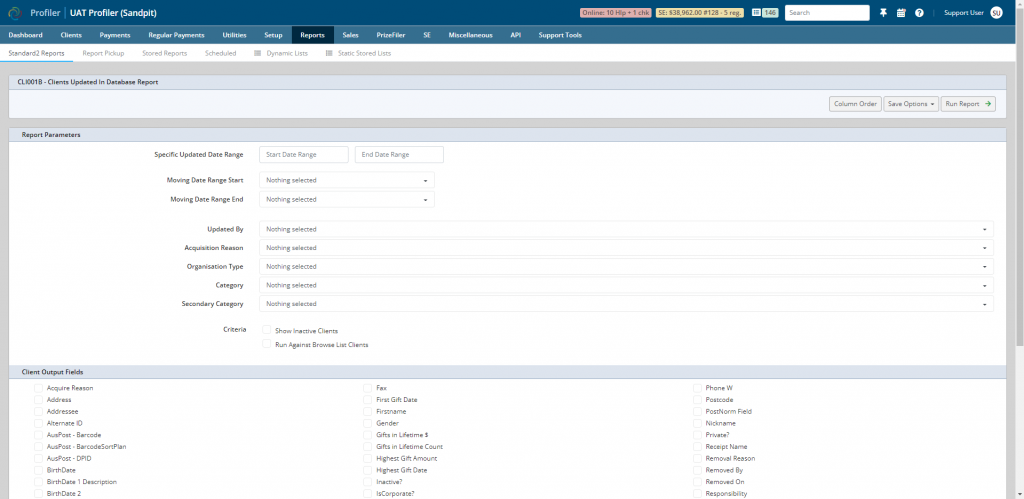The image size is (1024, 499).
Task: Open the PrizeFiler menu
Action: click(391, 35)
